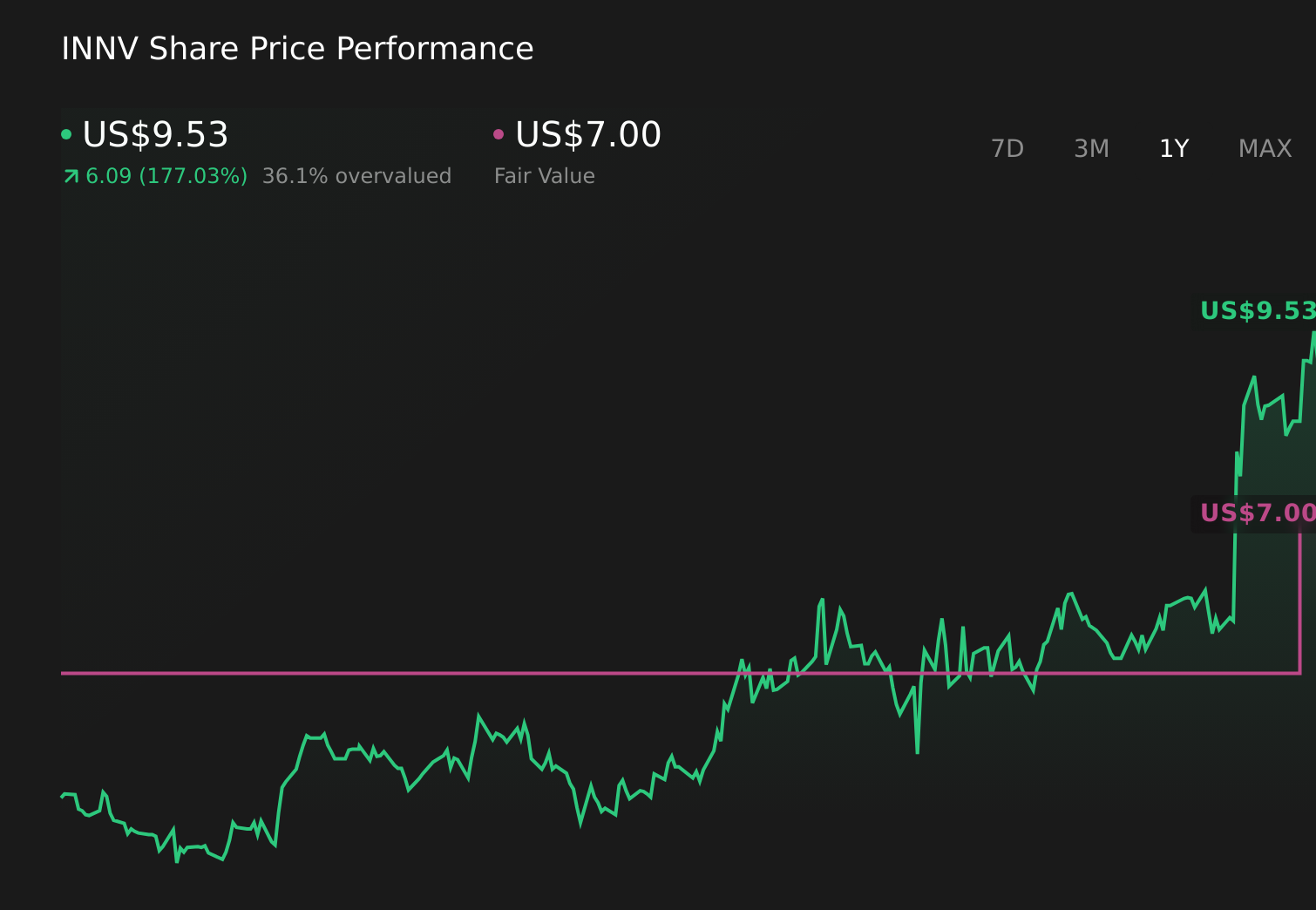Click the peak of the green price line
This screenshot has width=1316, height=910.
click(1312, 333)
